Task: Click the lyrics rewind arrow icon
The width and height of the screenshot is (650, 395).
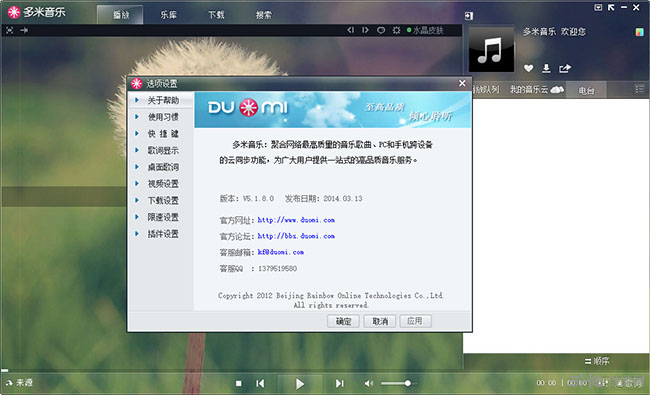Action: click(x=351, y=30)
